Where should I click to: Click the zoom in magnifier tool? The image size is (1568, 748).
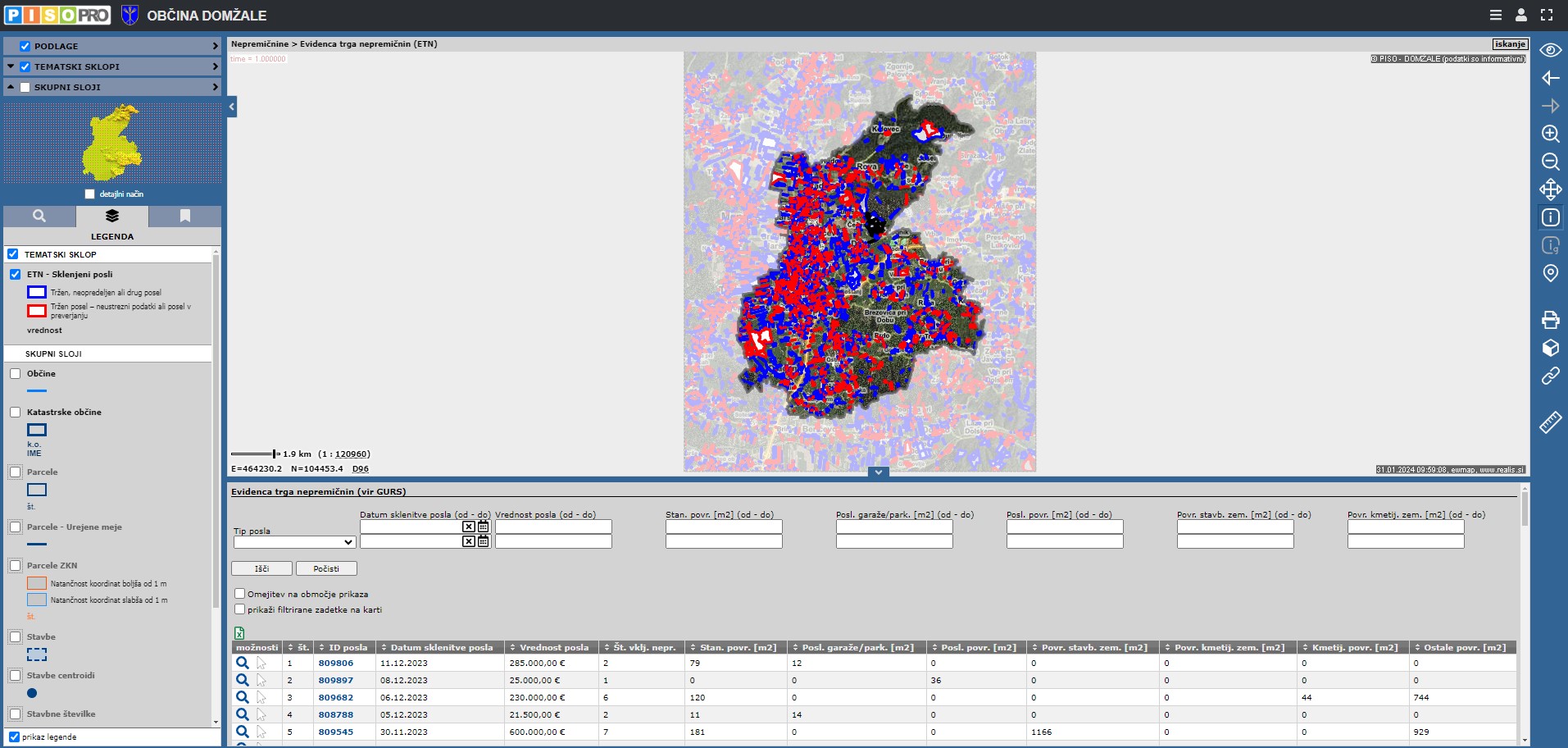click(1549, 134)
